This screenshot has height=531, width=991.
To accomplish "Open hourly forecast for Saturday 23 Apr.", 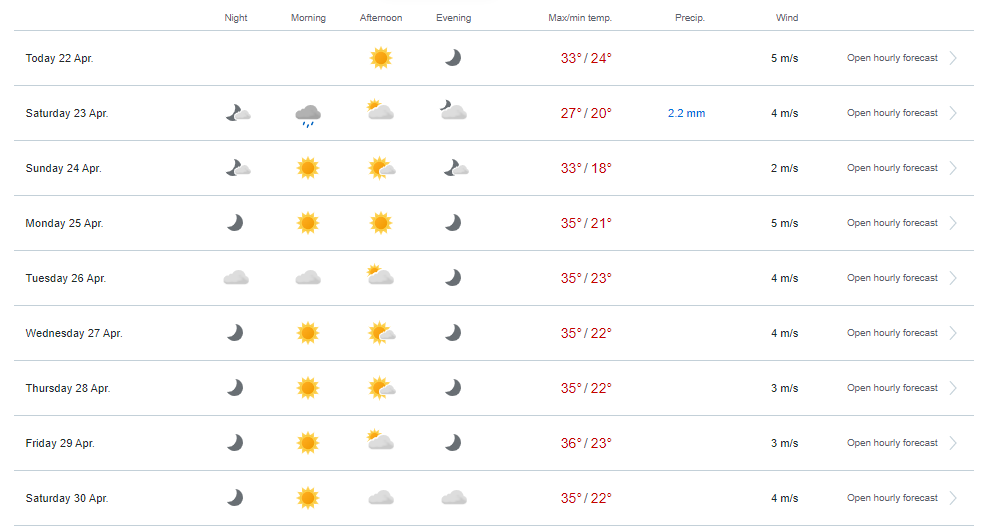I will (892, 113).
